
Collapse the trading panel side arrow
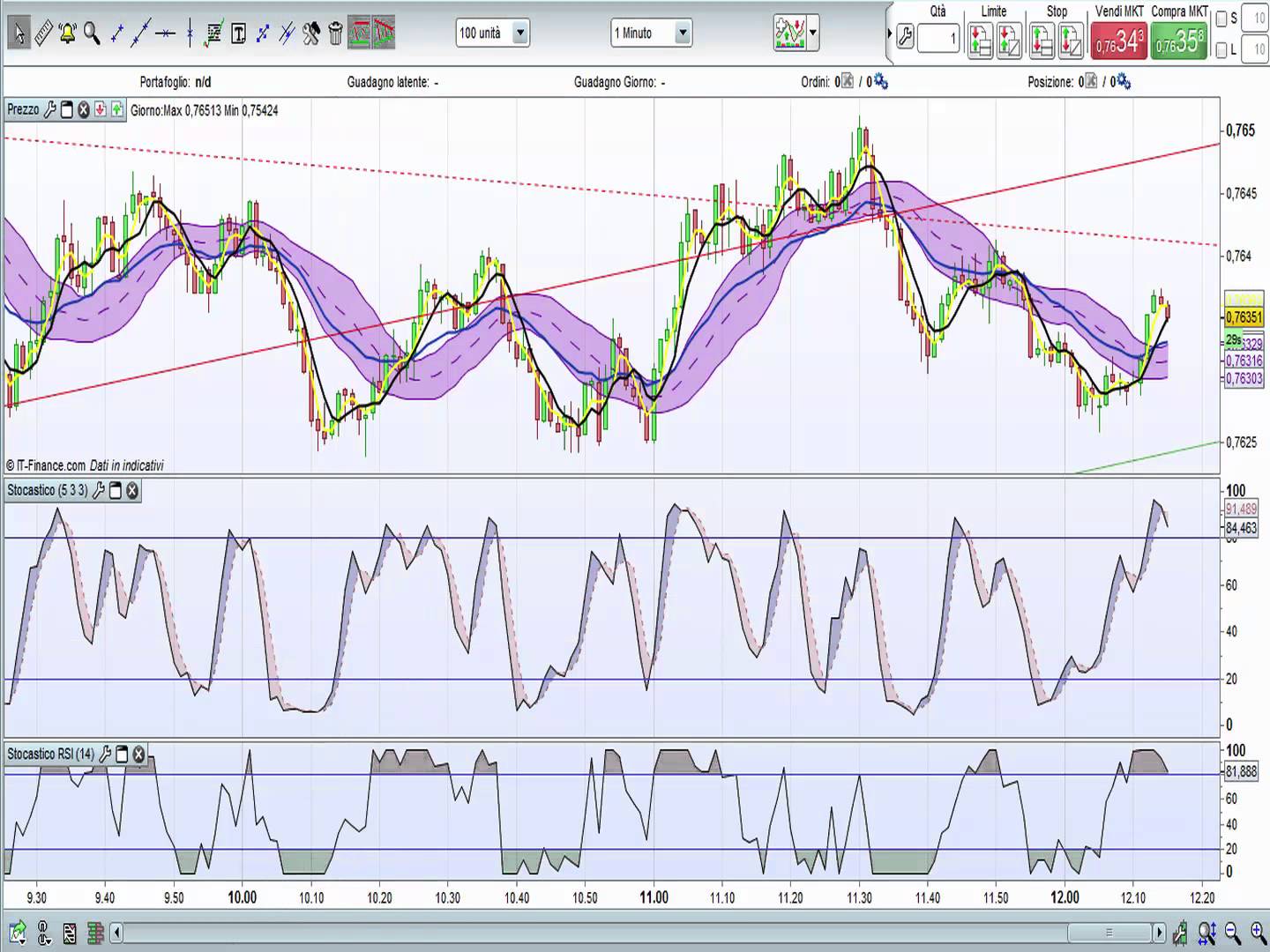pyautogui.click(x=889, y=33)
